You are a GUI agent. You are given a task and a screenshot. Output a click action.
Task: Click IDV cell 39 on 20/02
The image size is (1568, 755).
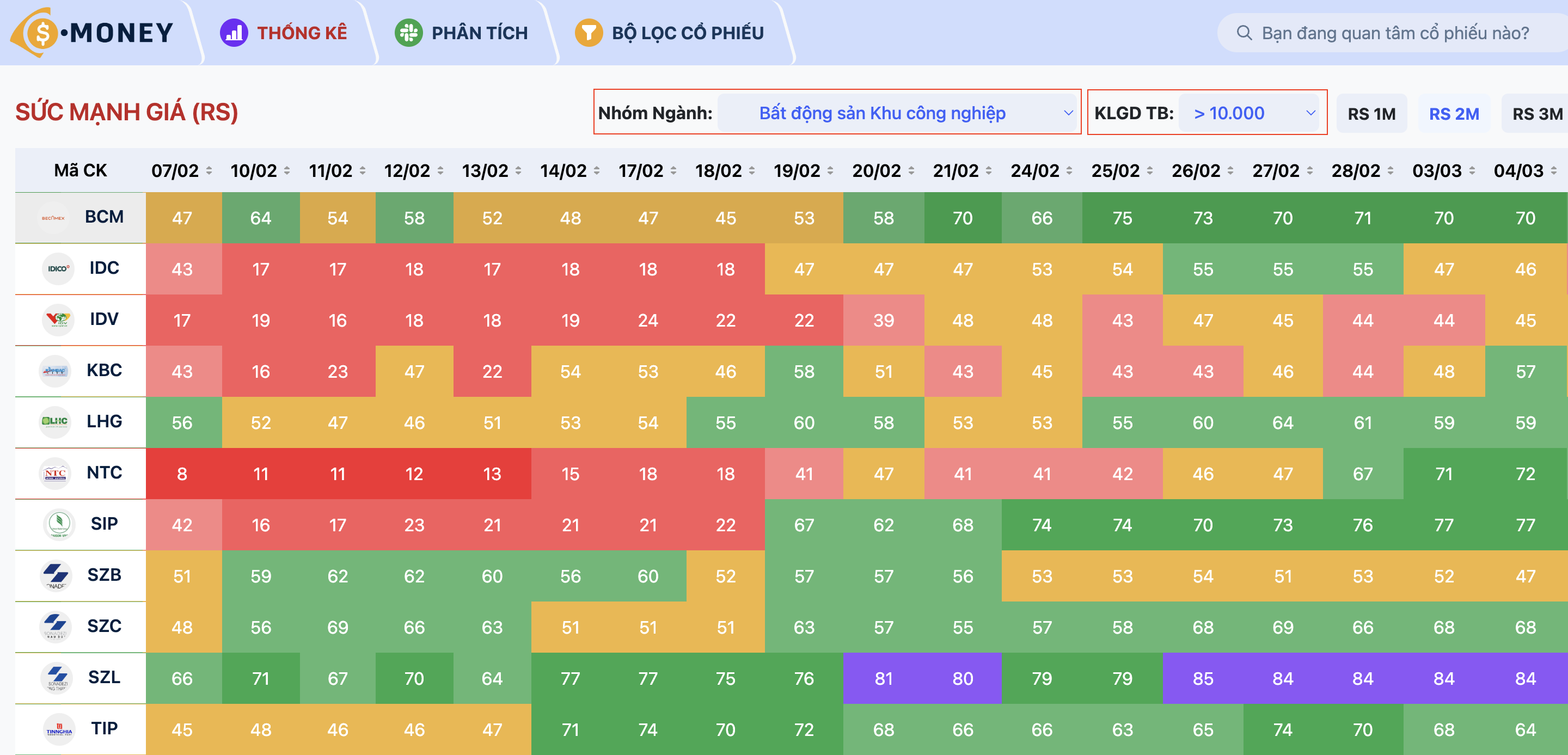point(884,321)
